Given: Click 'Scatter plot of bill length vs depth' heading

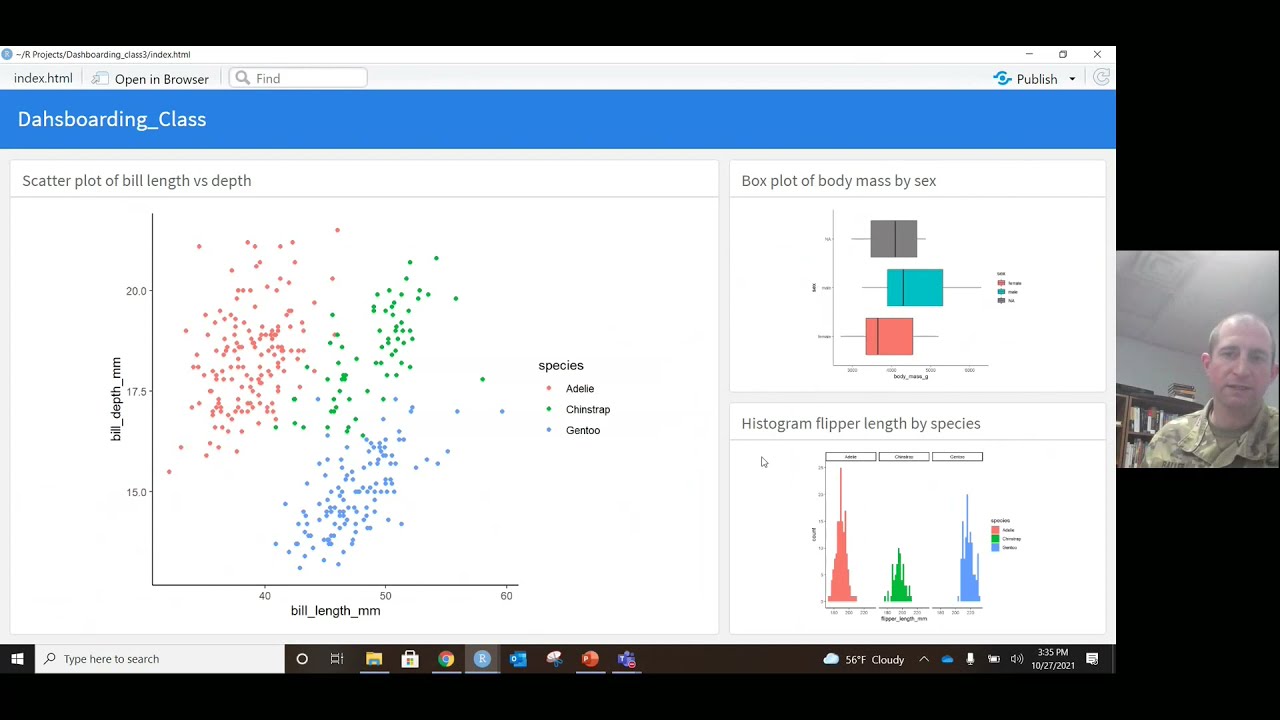Looking at the screenshot, I should pos(137,180).
